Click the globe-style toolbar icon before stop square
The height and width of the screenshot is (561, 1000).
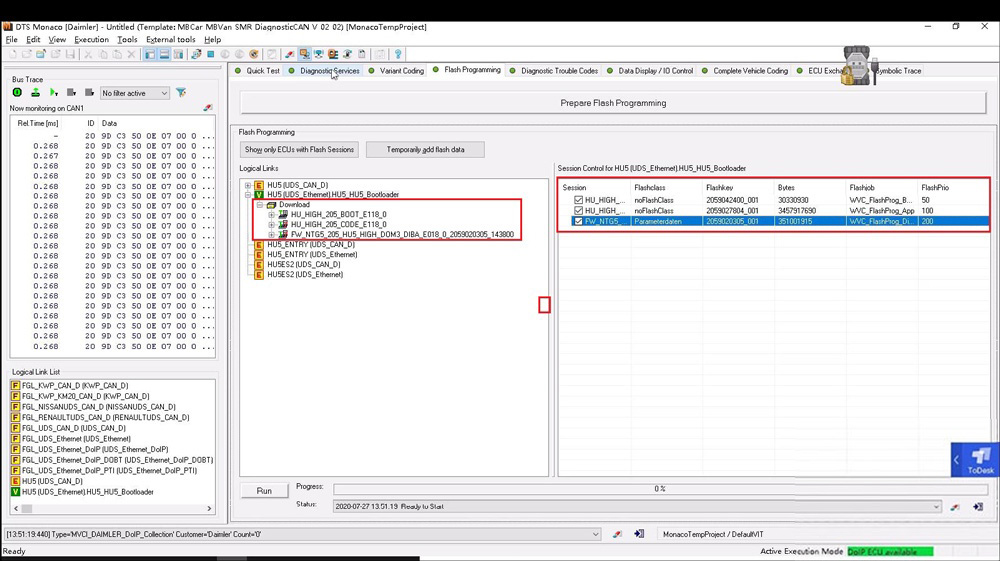196,54
